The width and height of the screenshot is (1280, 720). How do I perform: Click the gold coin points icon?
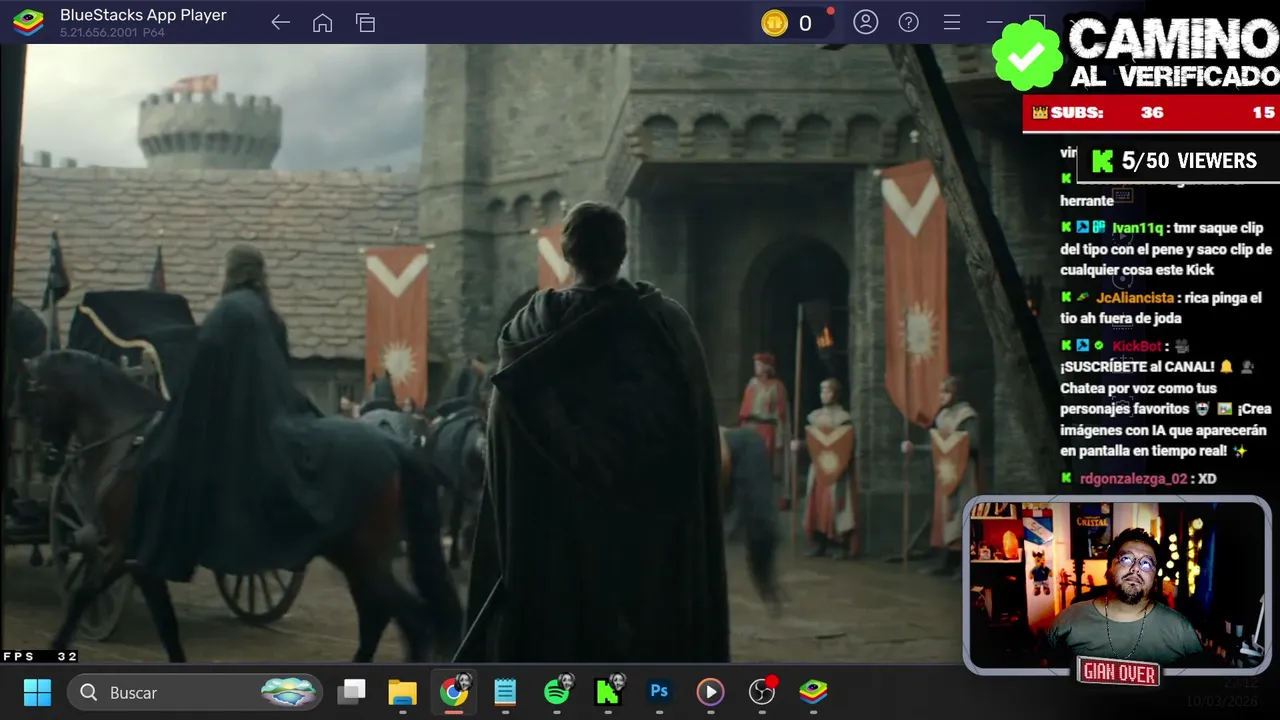(x=775, y=23)
